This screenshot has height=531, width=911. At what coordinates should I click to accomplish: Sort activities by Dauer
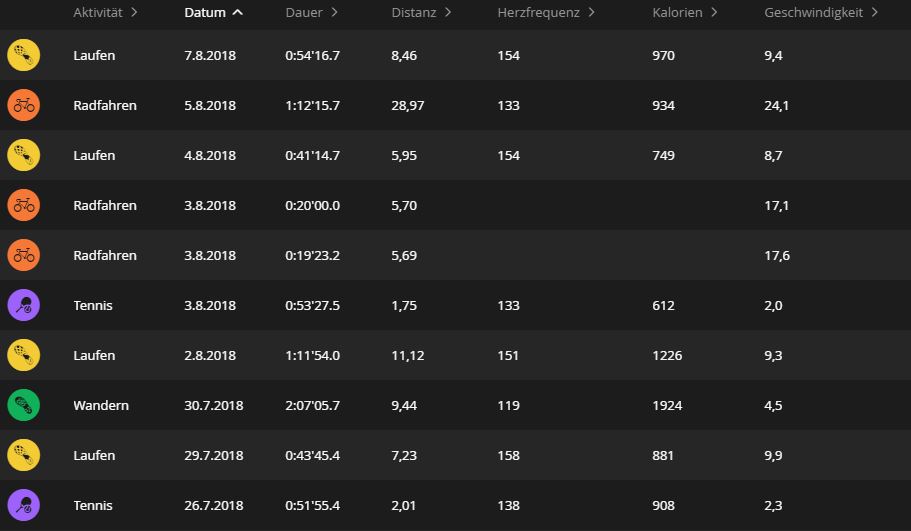tap(311, 13)
